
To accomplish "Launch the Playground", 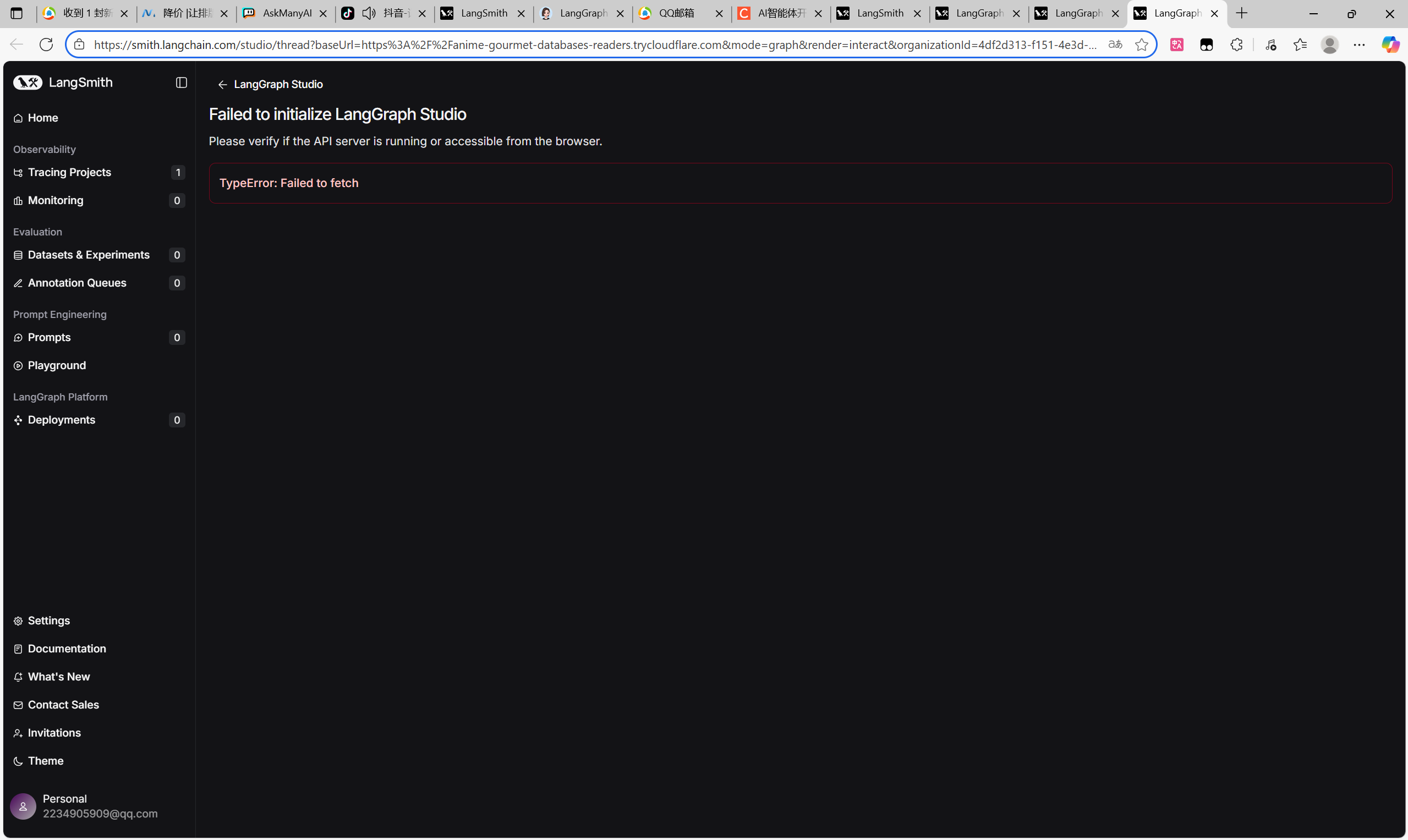I will 57,366.
